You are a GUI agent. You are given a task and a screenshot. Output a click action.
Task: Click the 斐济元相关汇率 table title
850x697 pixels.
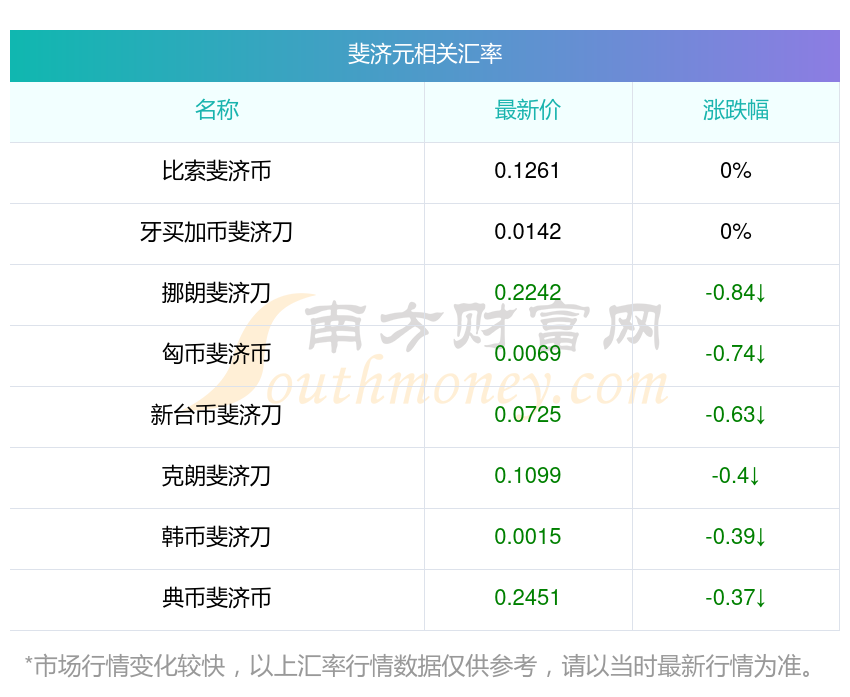click(x=425, y=54)
